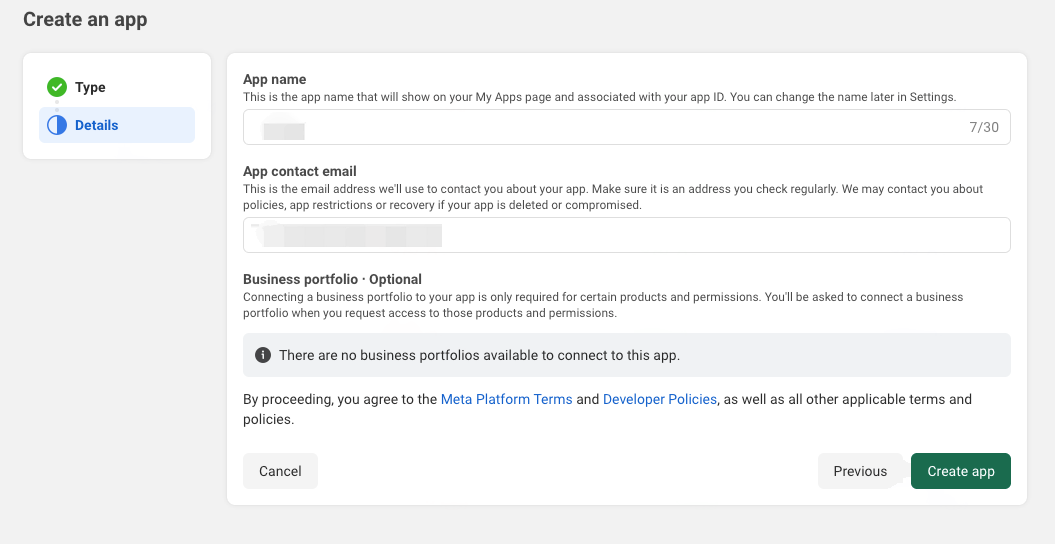Go back with the Previous button
Viewport: 1055px width, 544px height.
[860, 471]
